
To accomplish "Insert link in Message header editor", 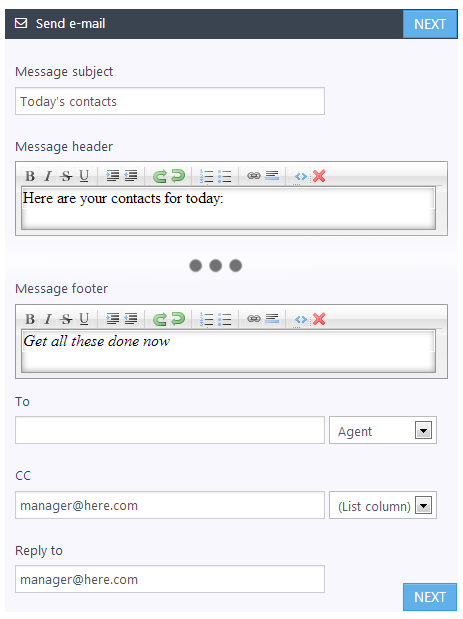I will [254, 176].
